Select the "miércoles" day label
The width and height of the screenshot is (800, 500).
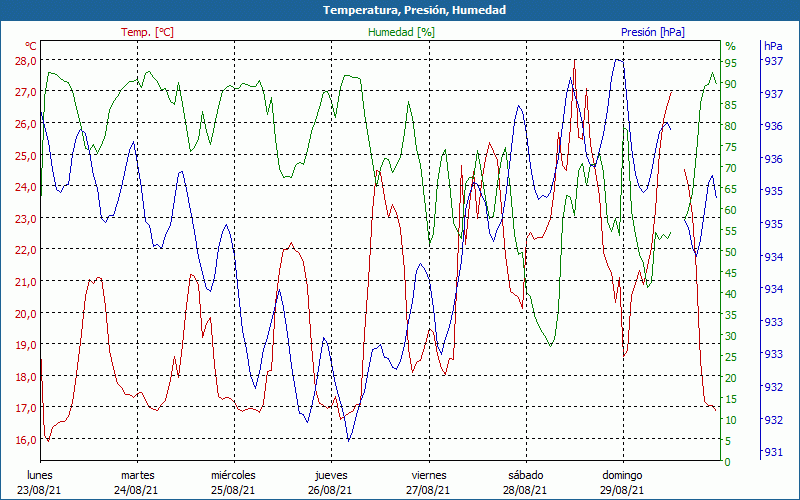(x=234, y=476)
